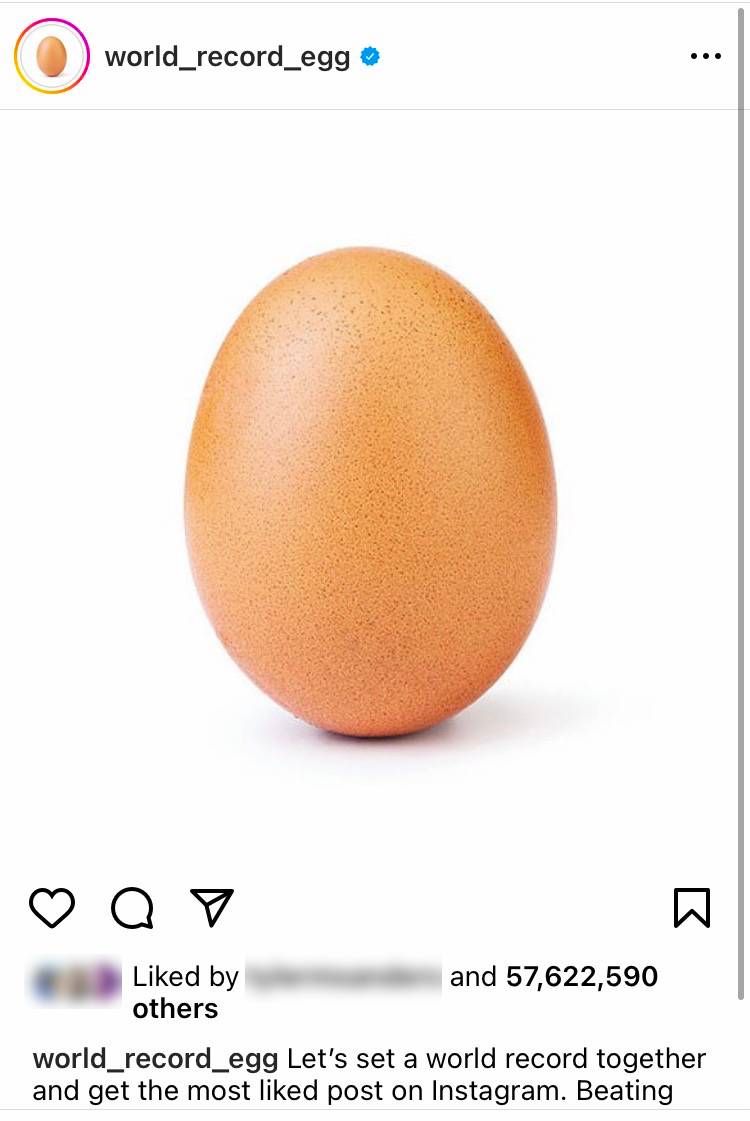The image size is (750, 1121).
Task: Share post using paper plane icon
Action: click(x=212, y=907)
